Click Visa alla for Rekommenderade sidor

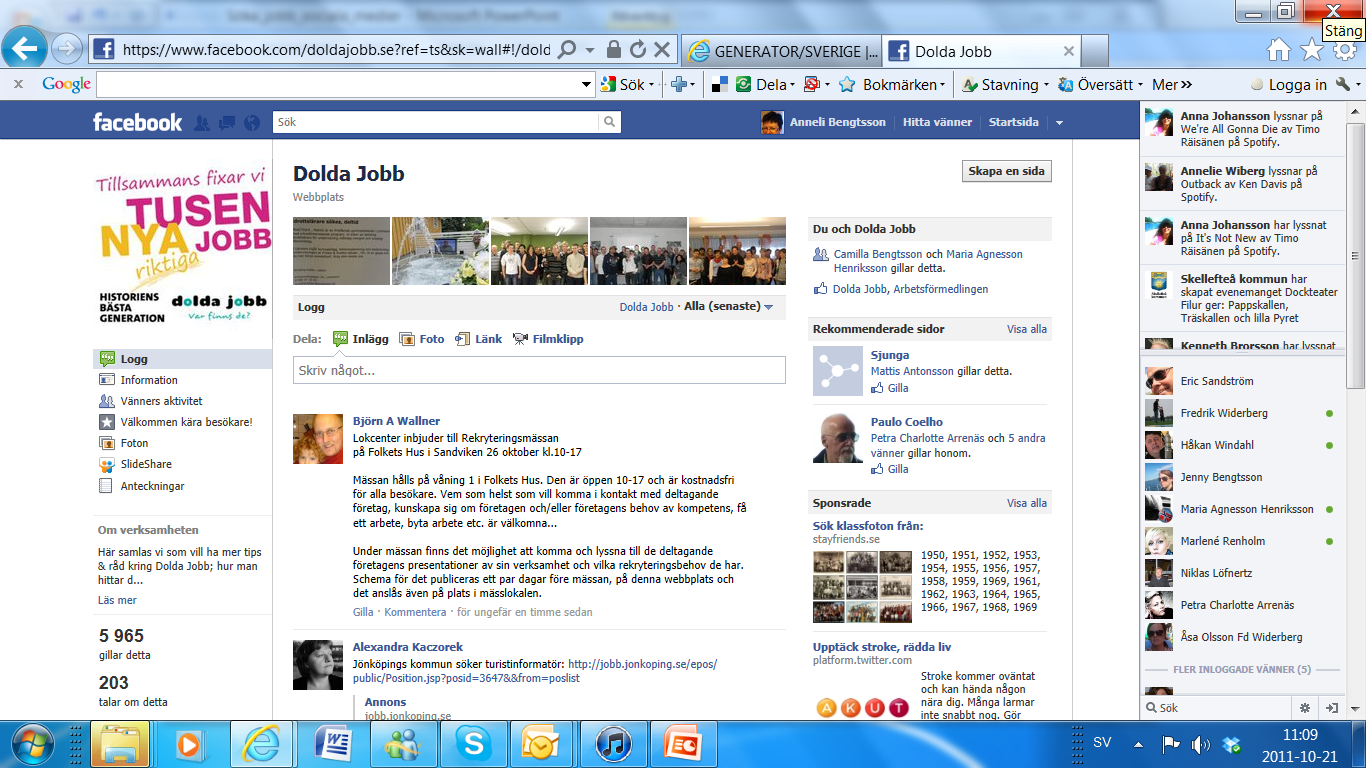click(x=1027, y=329)
